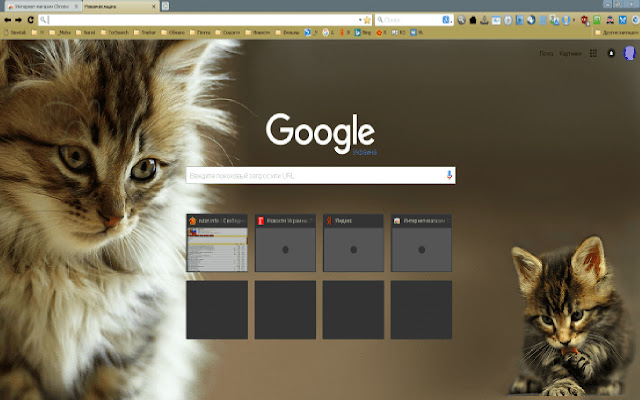Open the search engine selector in the search box

(x=447, y=20)
